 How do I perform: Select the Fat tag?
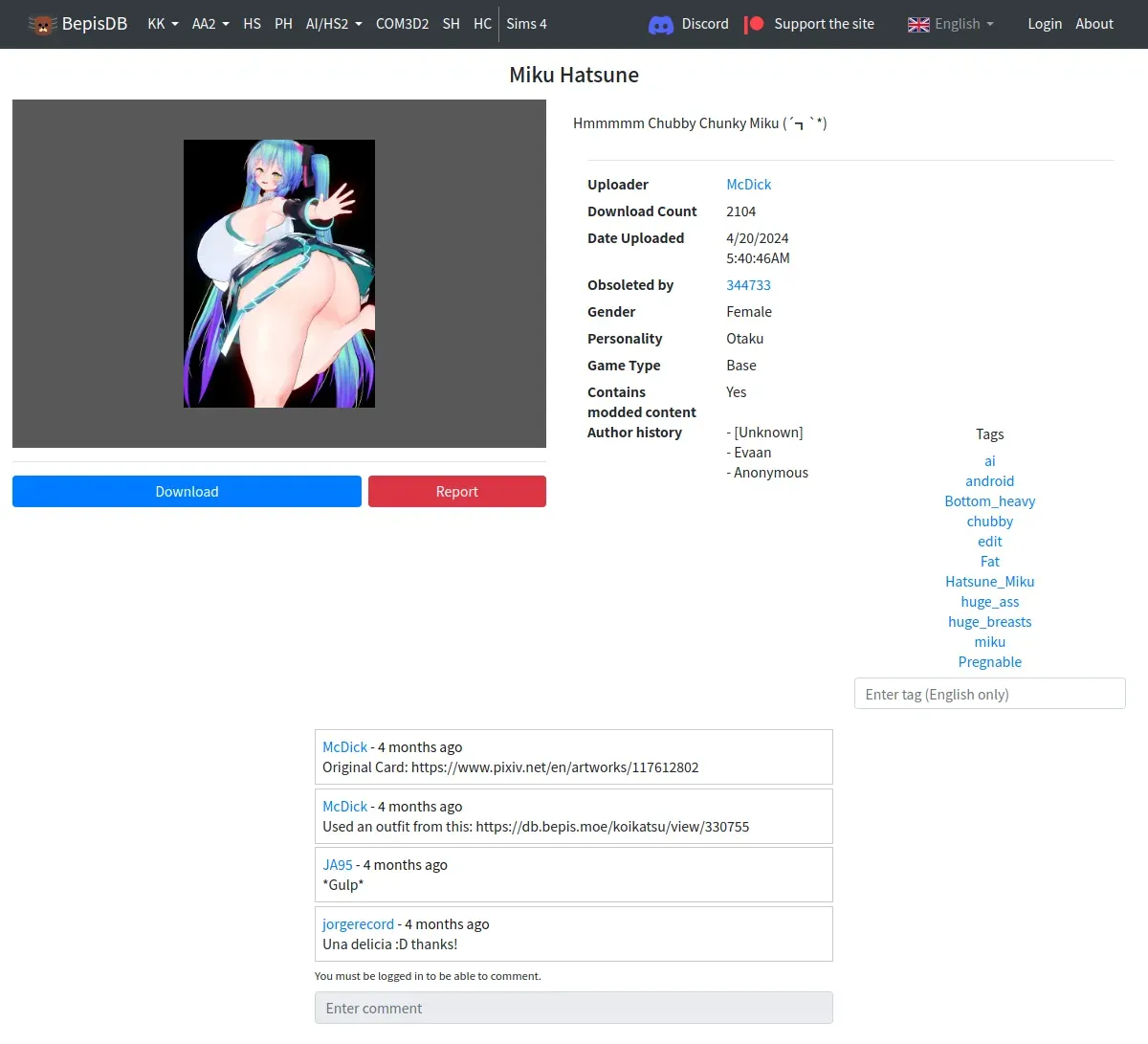pyautogui.click(x=989, y=562)
